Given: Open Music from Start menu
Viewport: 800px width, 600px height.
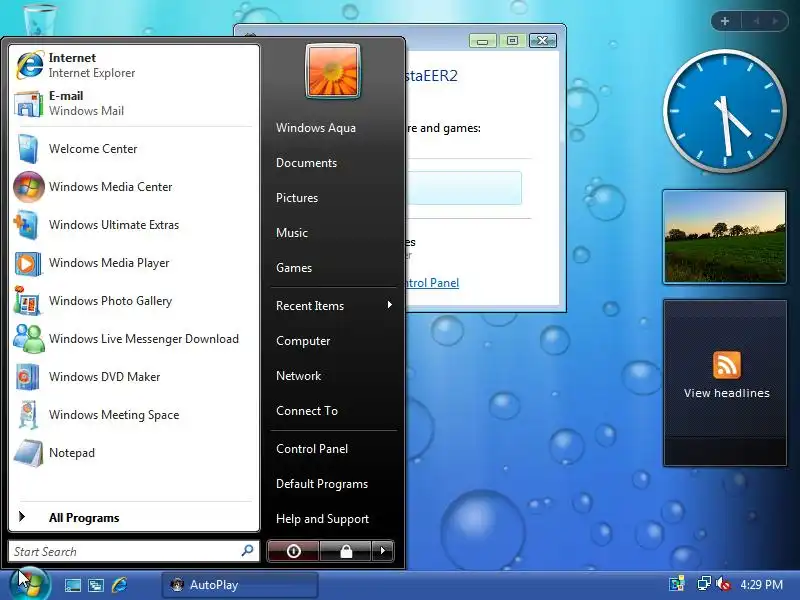Looking at the screenshot, I should [292, 233].
